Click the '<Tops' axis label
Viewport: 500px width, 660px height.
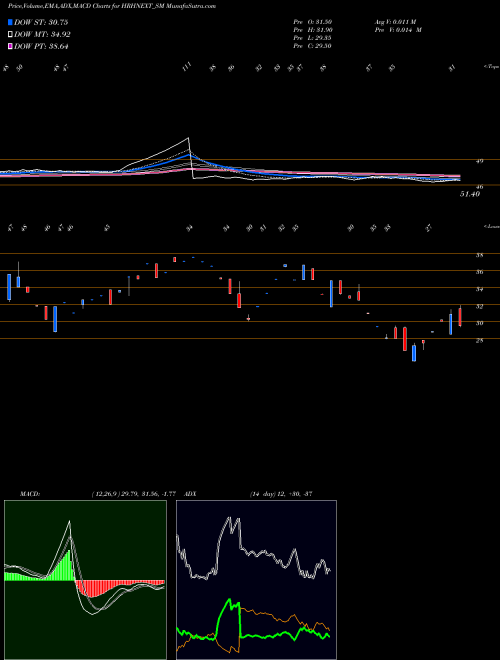(x=491, y=67)
